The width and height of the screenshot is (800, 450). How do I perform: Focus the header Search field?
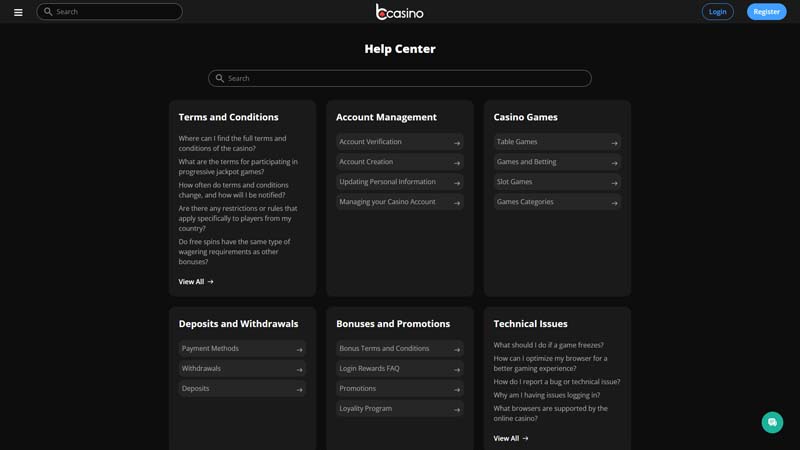pyautogui.click(x=109, y=11)
